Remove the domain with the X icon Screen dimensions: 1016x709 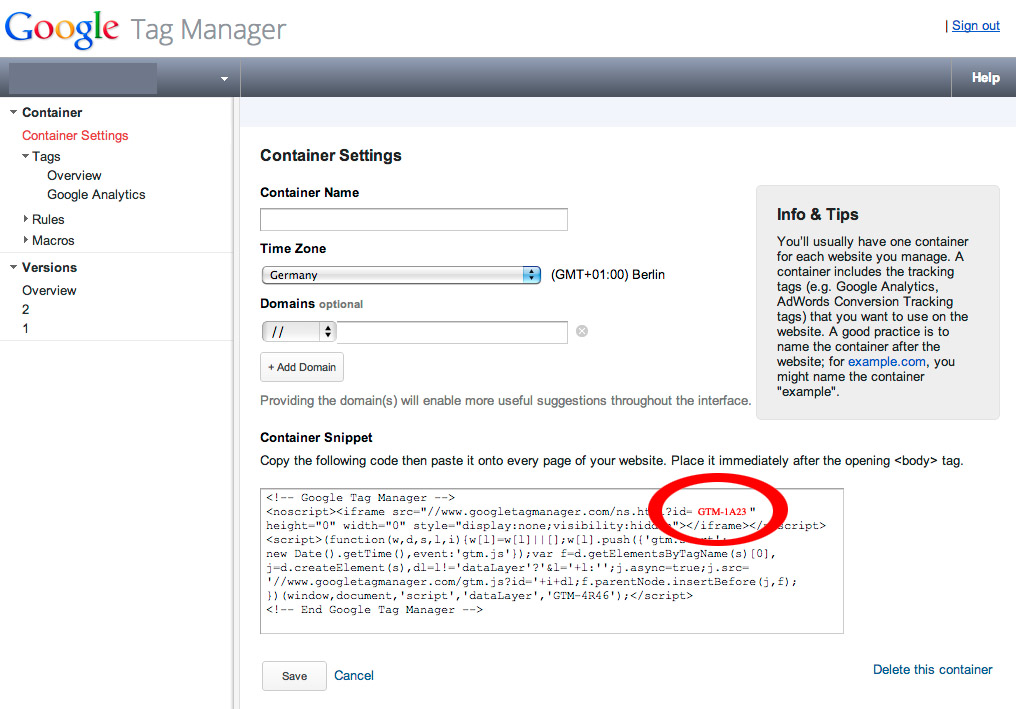pos(582,331)
